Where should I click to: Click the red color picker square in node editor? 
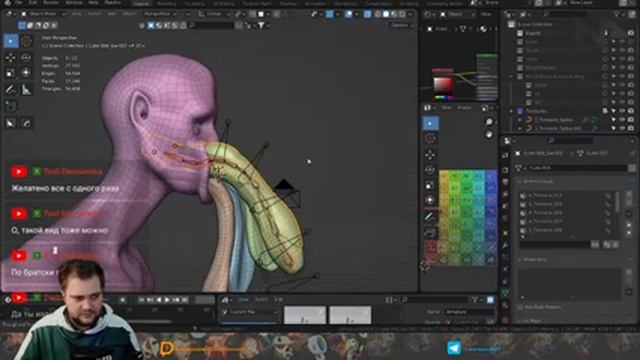pos(442,84)
